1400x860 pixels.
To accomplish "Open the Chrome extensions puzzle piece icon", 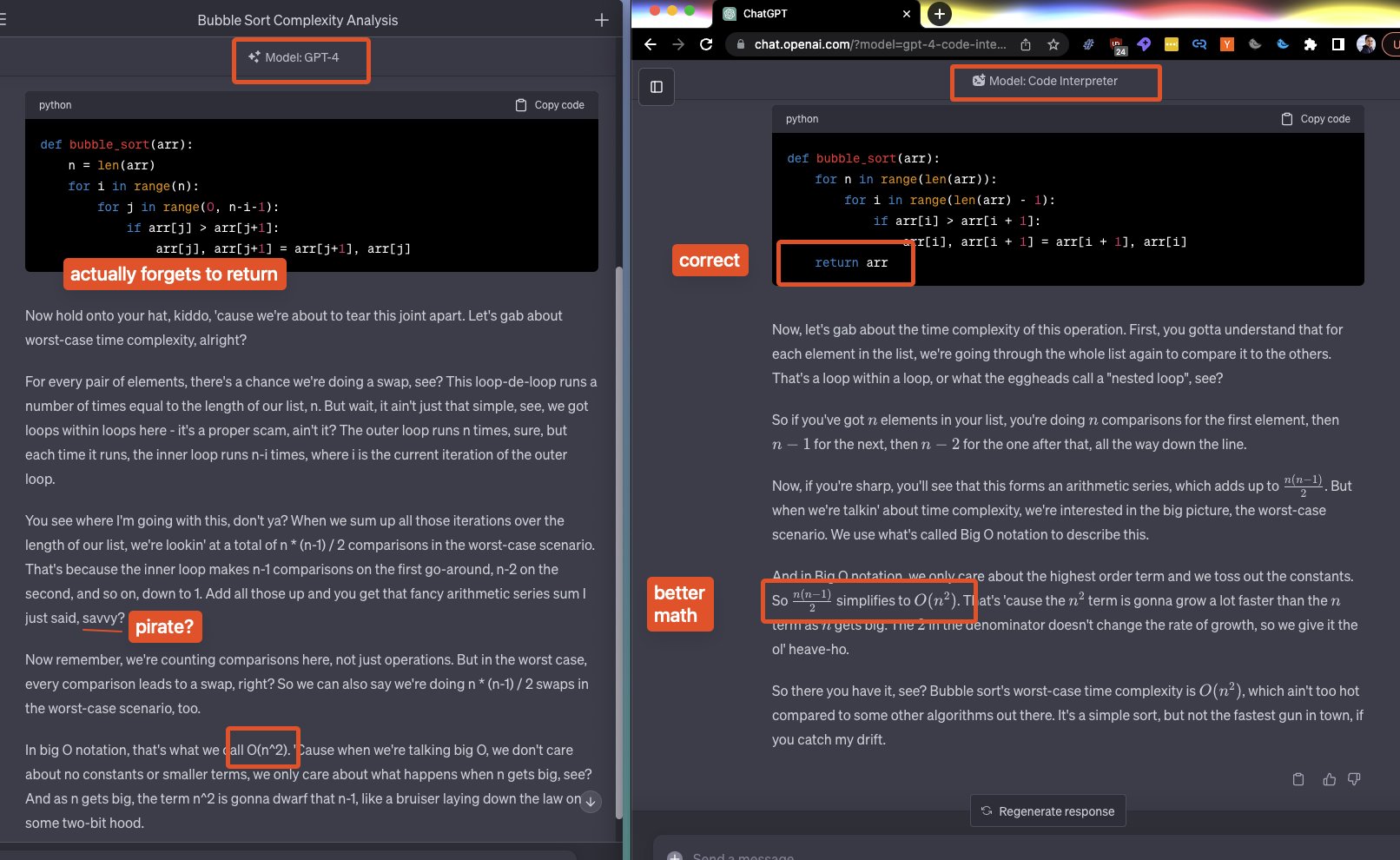I will tap(1309, 43).
